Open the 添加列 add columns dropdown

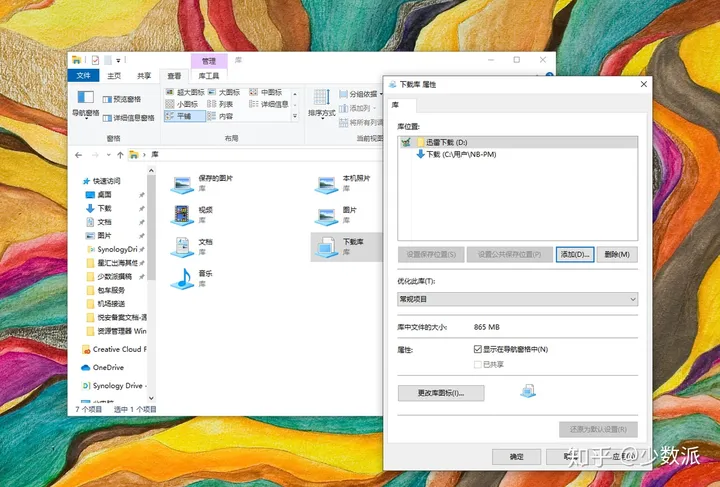tap(357, 108)
